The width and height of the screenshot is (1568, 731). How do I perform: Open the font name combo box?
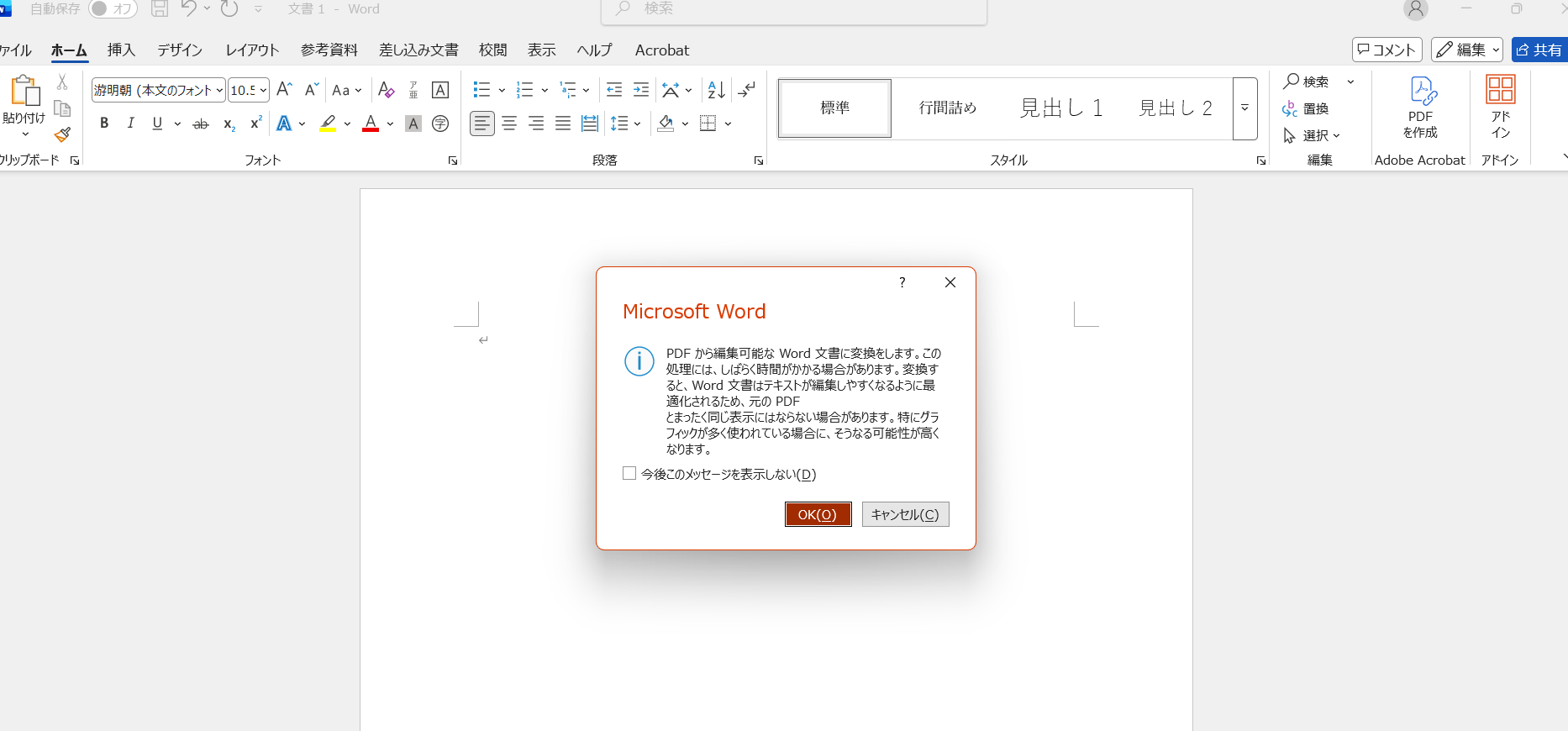point(158,90)
